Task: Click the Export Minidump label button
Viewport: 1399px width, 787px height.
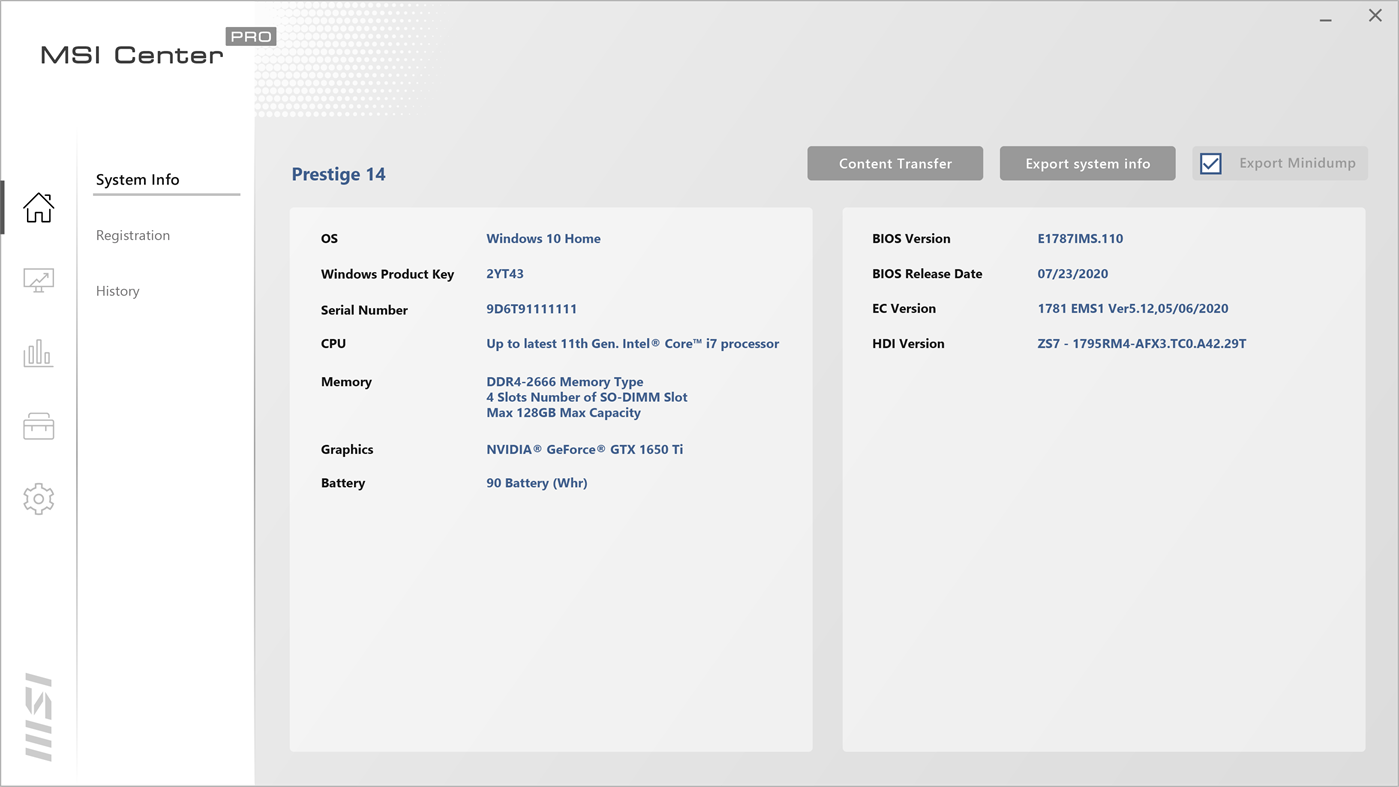Action: coord(1297,163)
